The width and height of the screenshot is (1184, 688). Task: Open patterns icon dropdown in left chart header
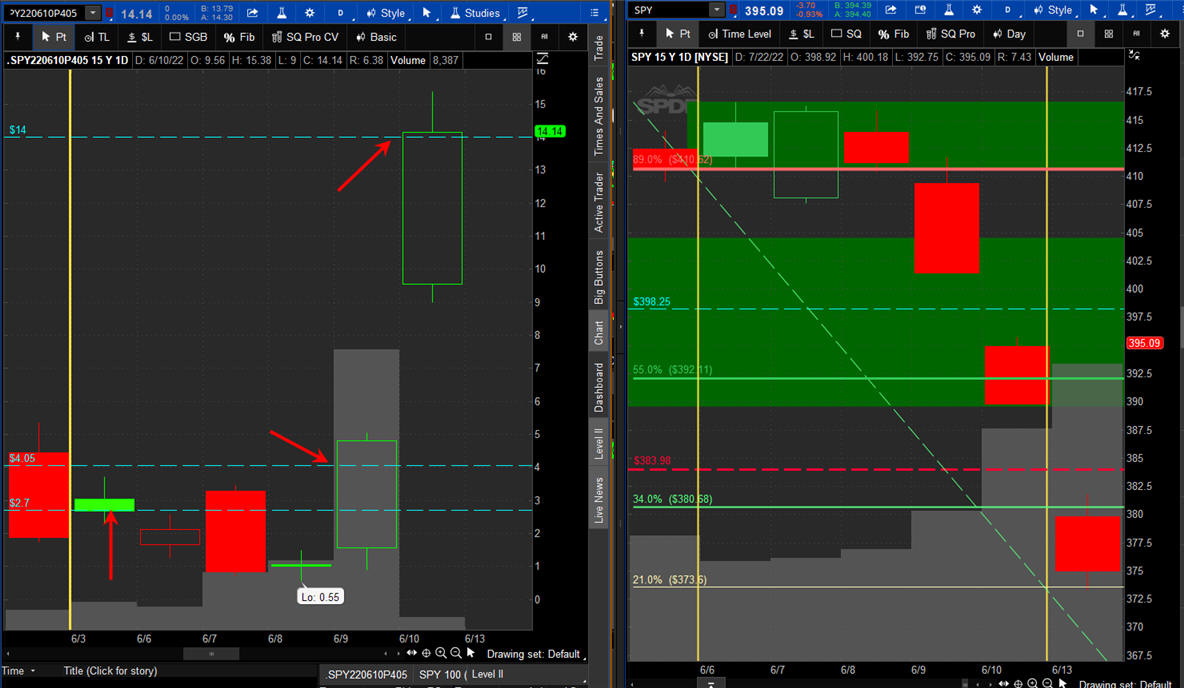523,13
